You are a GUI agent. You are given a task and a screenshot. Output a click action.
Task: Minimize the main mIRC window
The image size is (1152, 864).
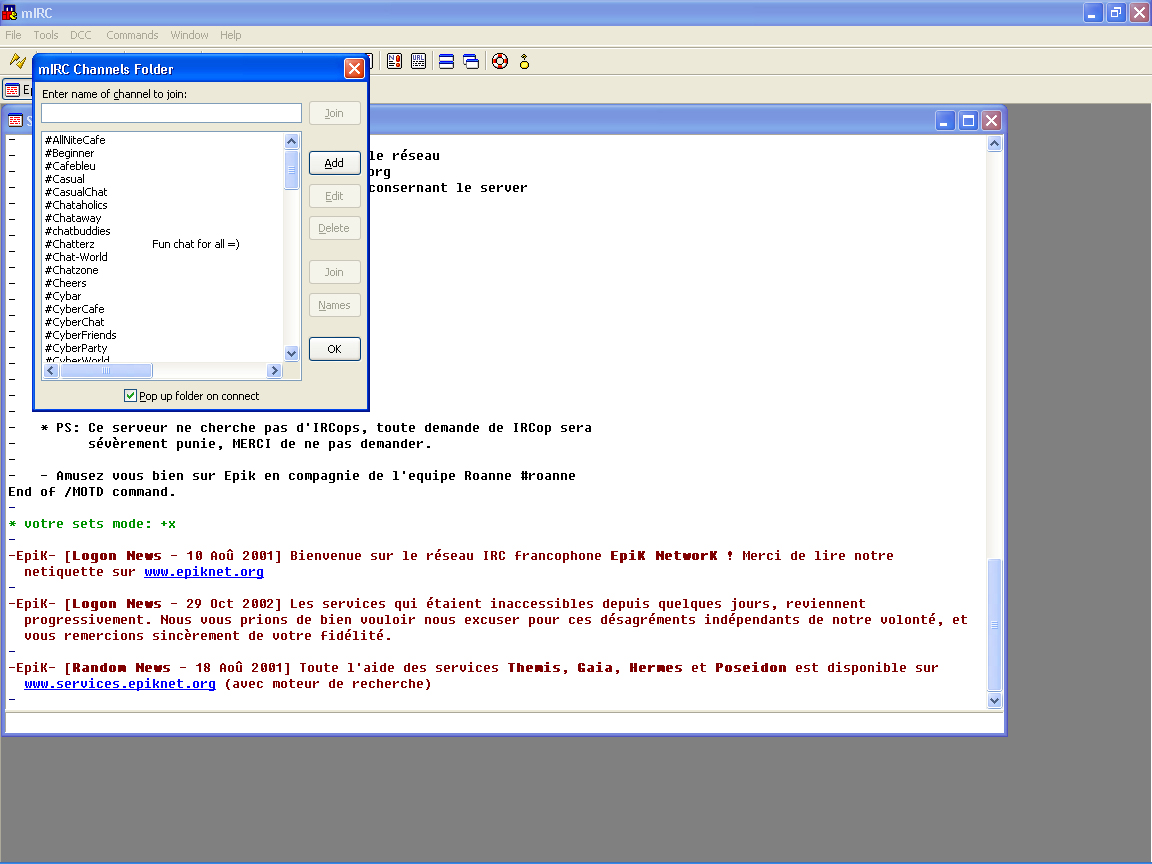[1093, 12]
